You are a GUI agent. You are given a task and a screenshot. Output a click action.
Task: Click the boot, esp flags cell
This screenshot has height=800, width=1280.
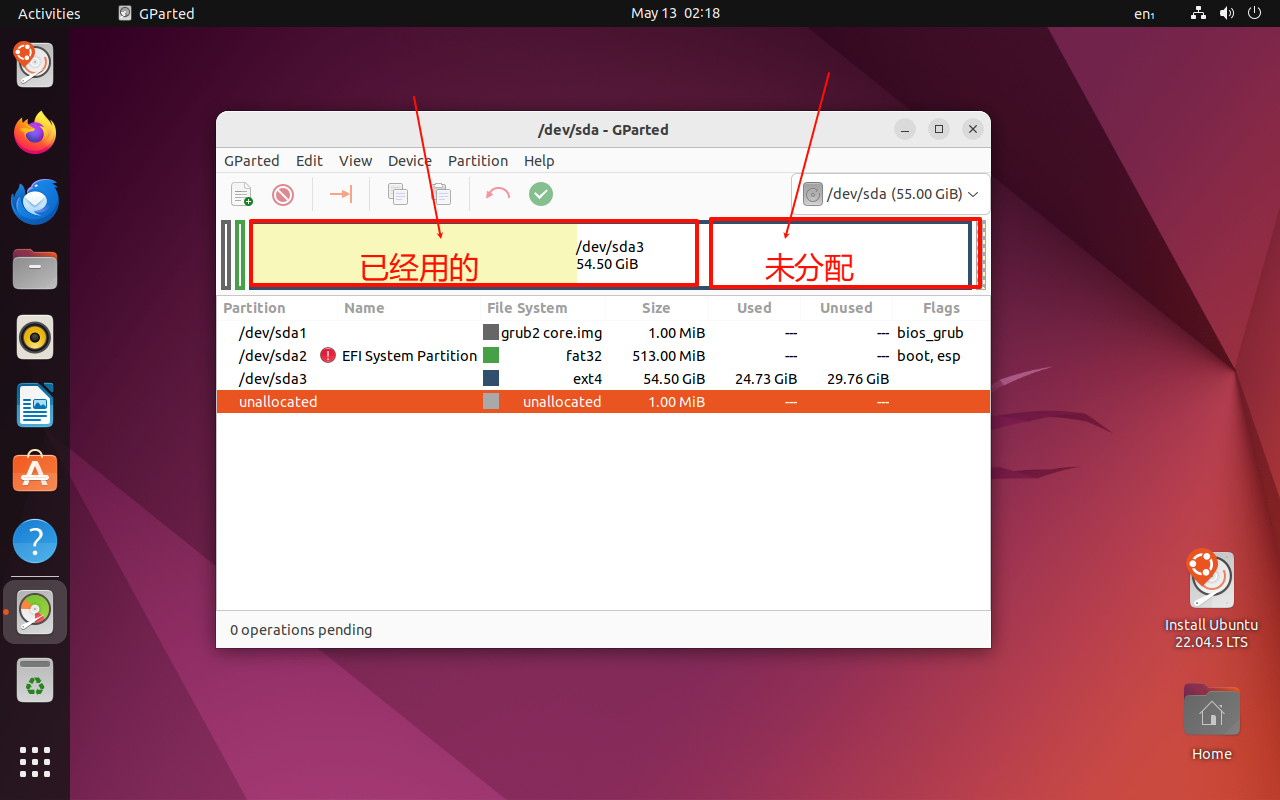click(x=928, y=356)
